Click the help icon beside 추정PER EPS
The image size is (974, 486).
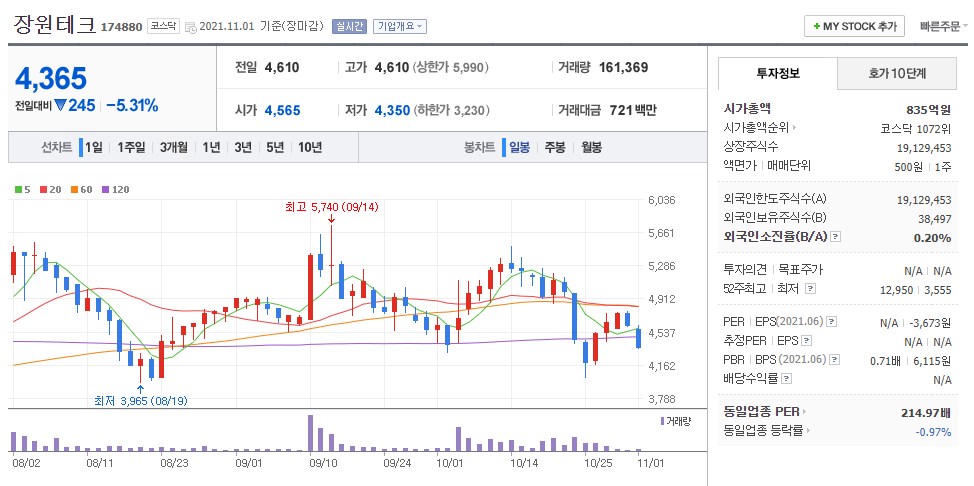(x=806, y=341)
